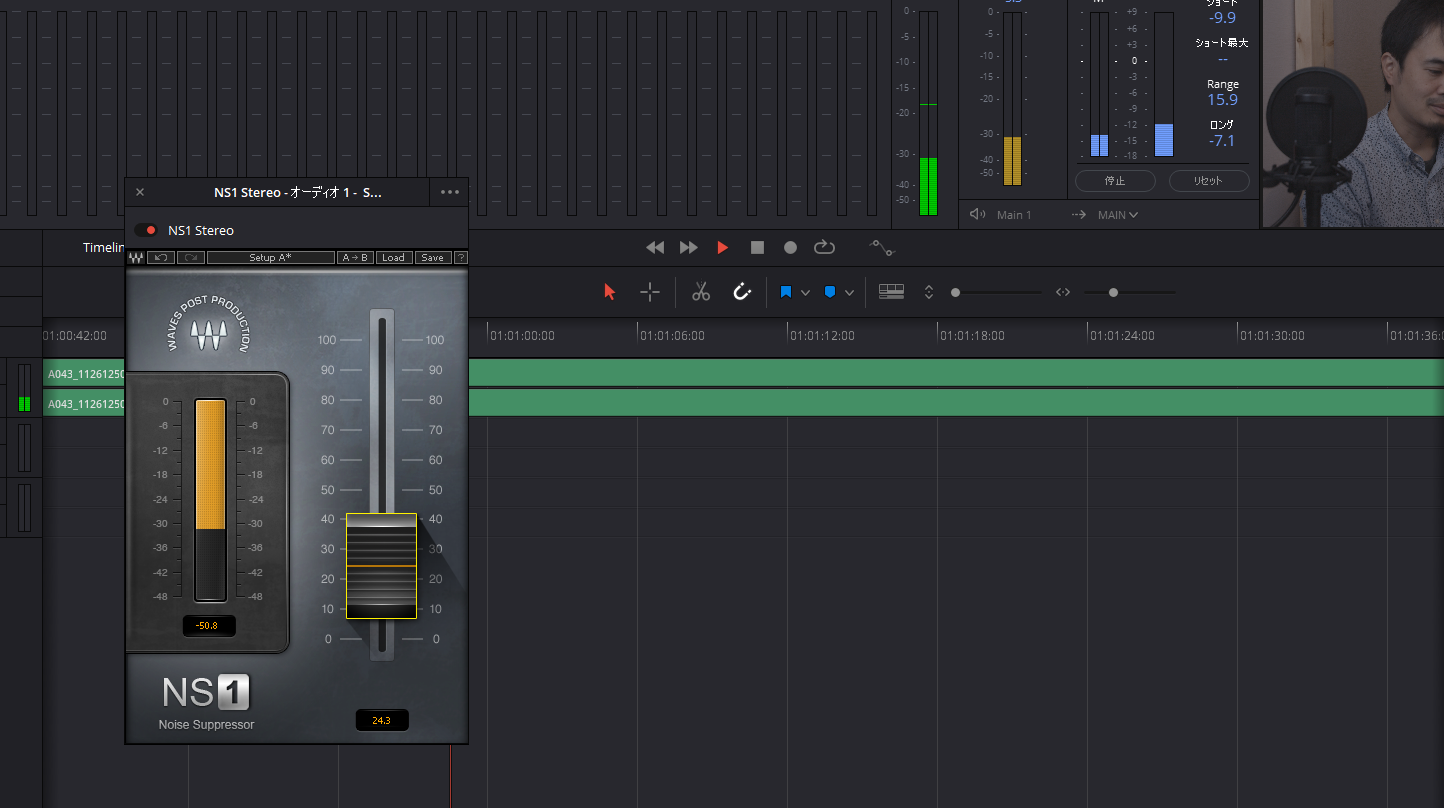This screenshot has height=808, width=1444.
Task: Open the timeline view options icon
Action: [x=891, y=292]
